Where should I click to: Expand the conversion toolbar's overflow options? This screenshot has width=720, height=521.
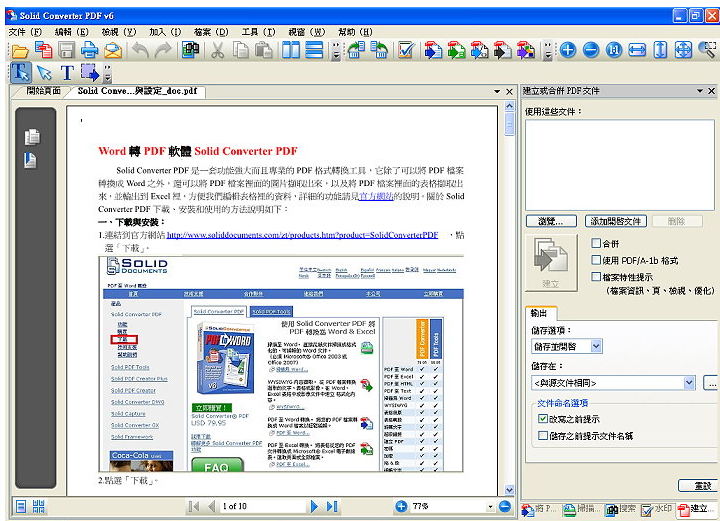pyautogui.click(x=547, y=50)
